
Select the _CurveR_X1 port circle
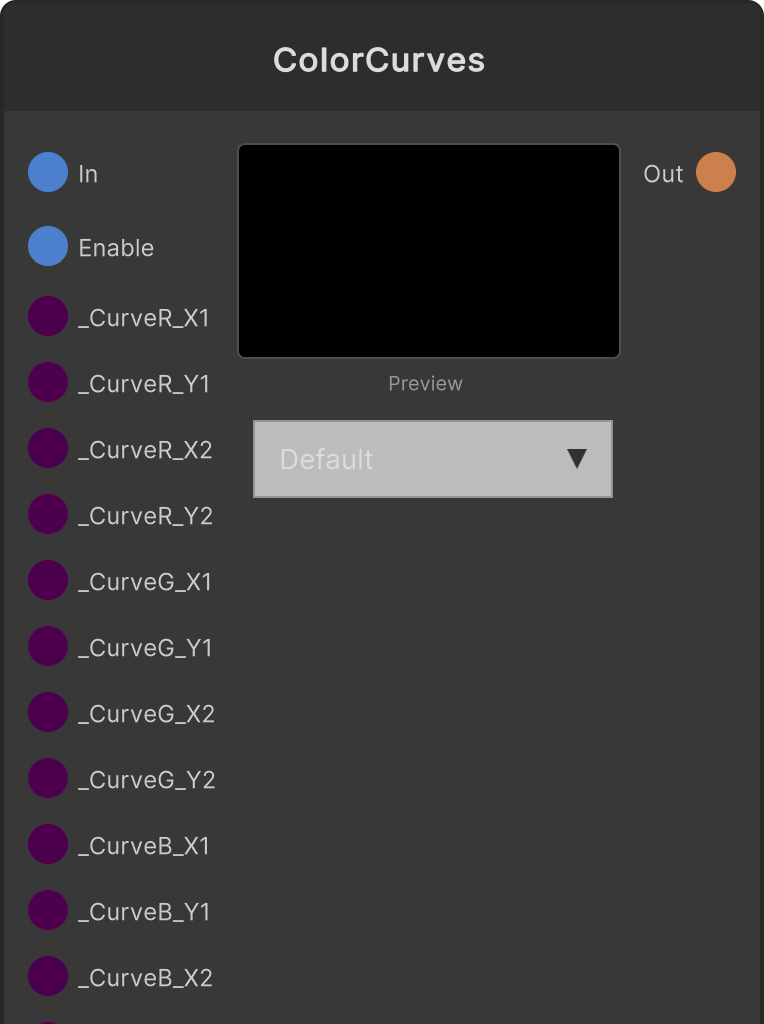click(x=48, y=316)
